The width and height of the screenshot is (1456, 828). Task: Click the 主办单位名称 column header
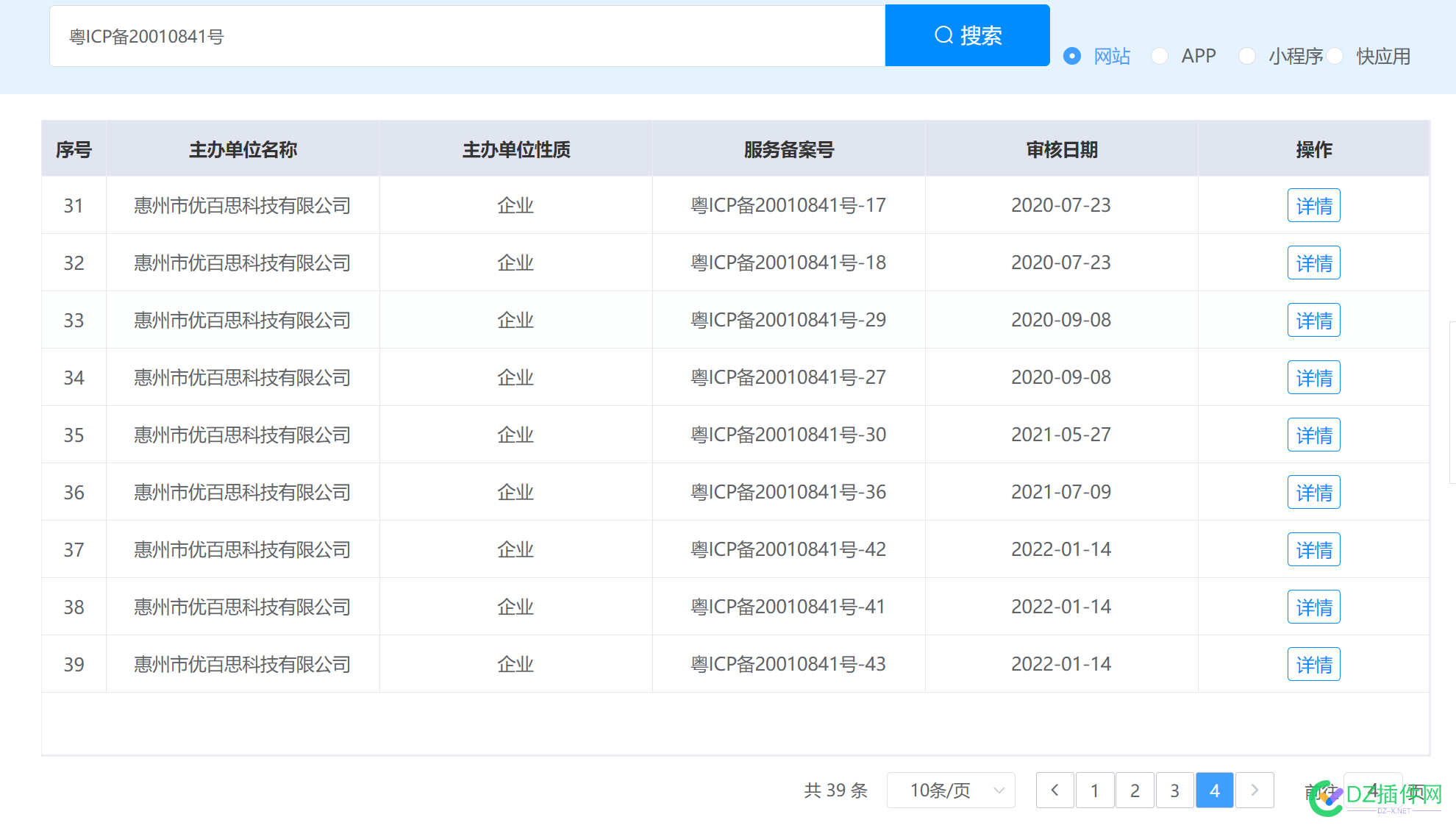tap(243, 149)
